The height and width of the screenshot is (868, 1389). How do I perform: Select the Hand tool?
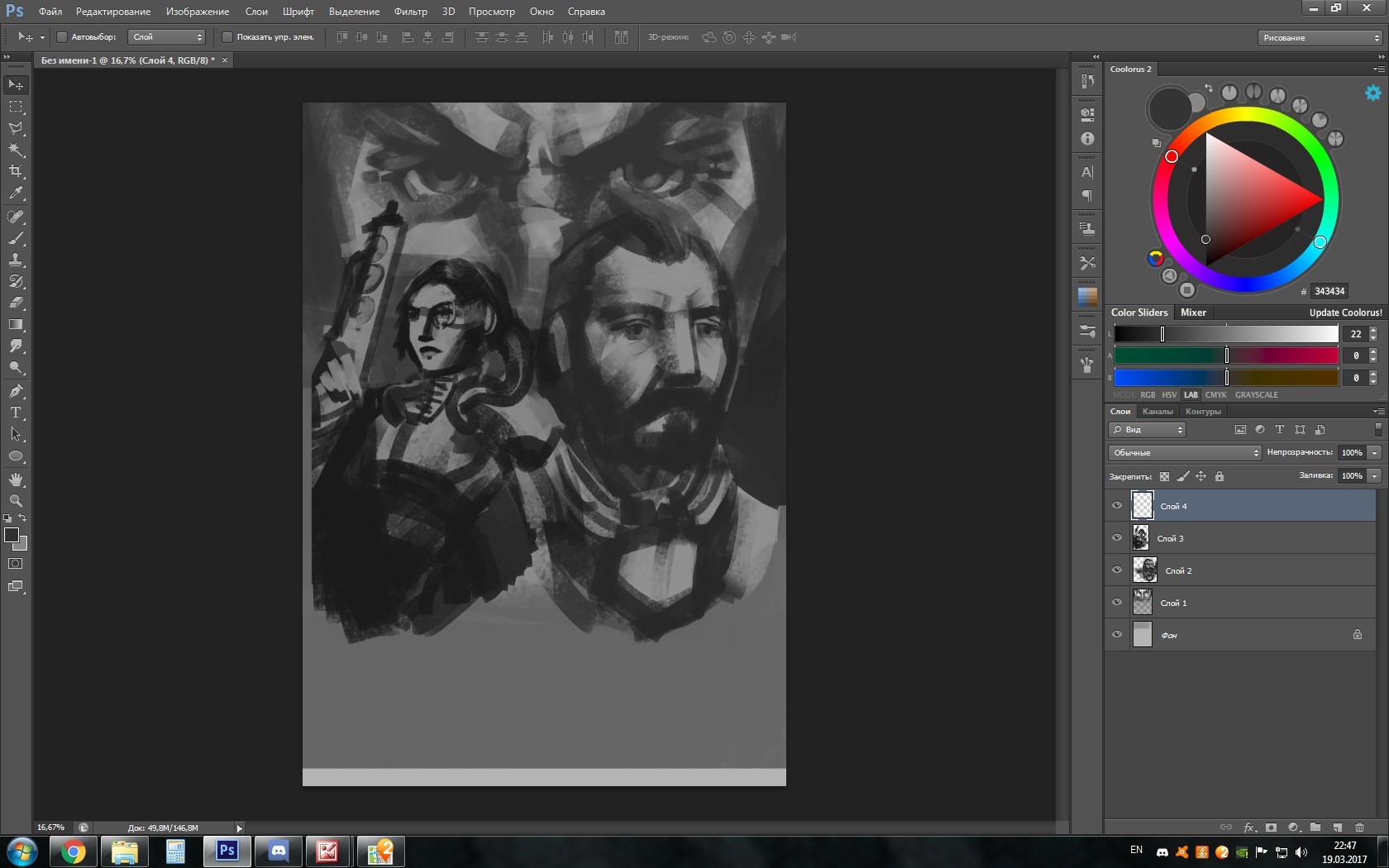[x=16, y=479]
